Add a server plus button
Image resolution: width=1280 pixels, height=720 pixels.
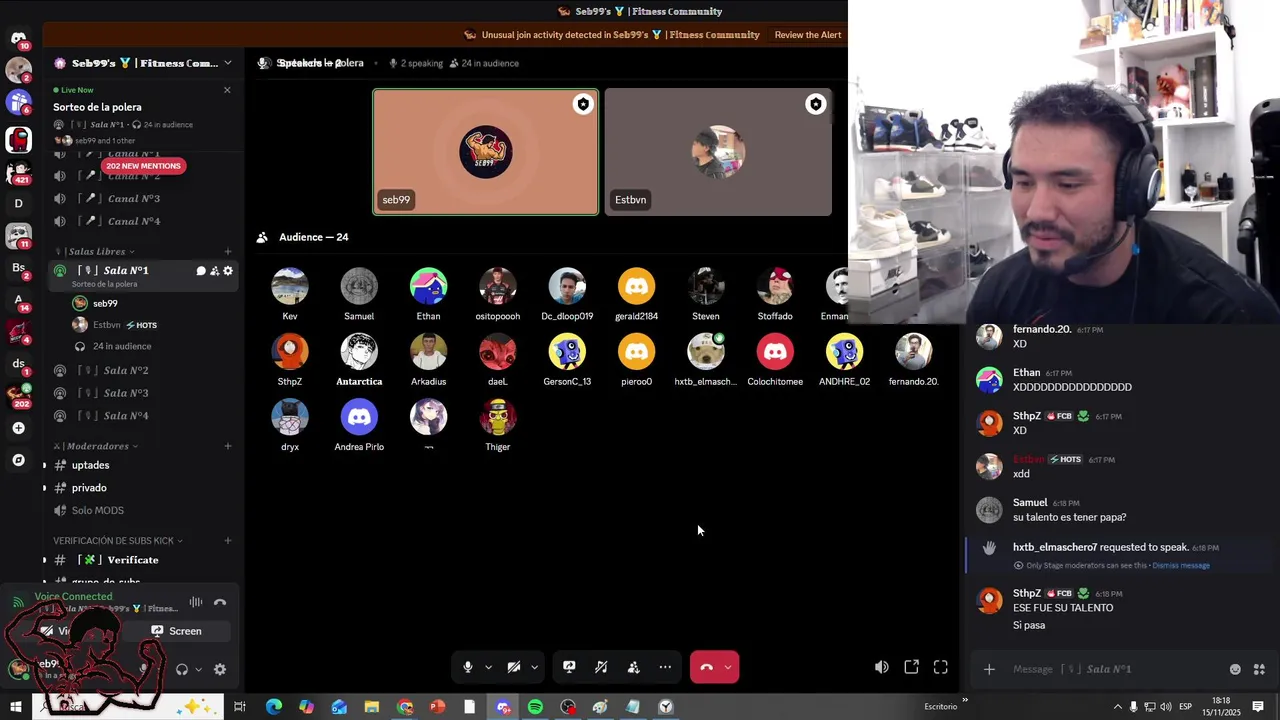click(x=18, y=428)
